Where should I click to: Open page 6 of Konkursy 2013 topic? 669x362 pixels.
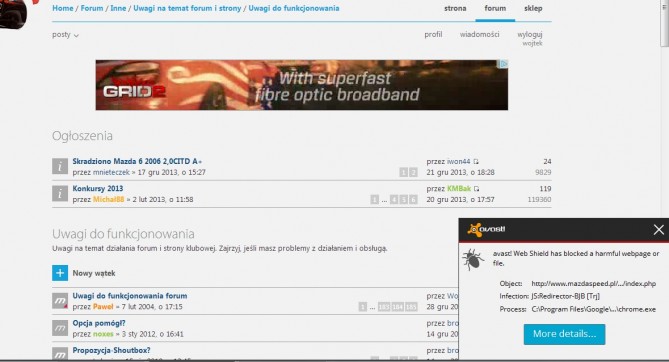[413, 199]
